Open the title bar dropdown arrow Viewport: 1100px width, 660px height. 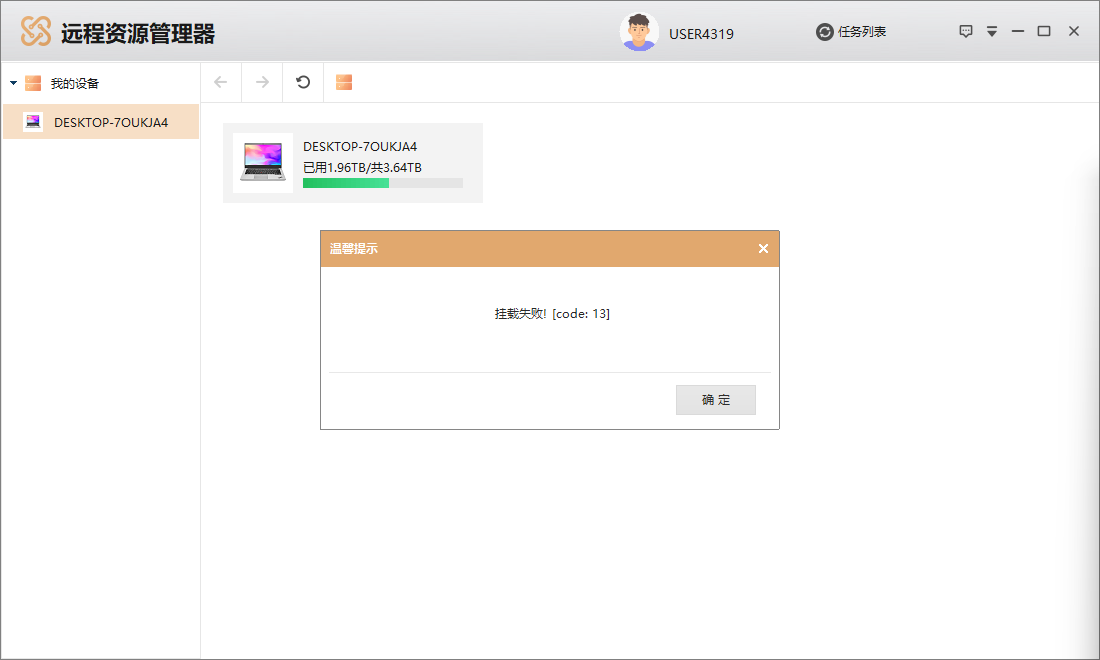992,31
